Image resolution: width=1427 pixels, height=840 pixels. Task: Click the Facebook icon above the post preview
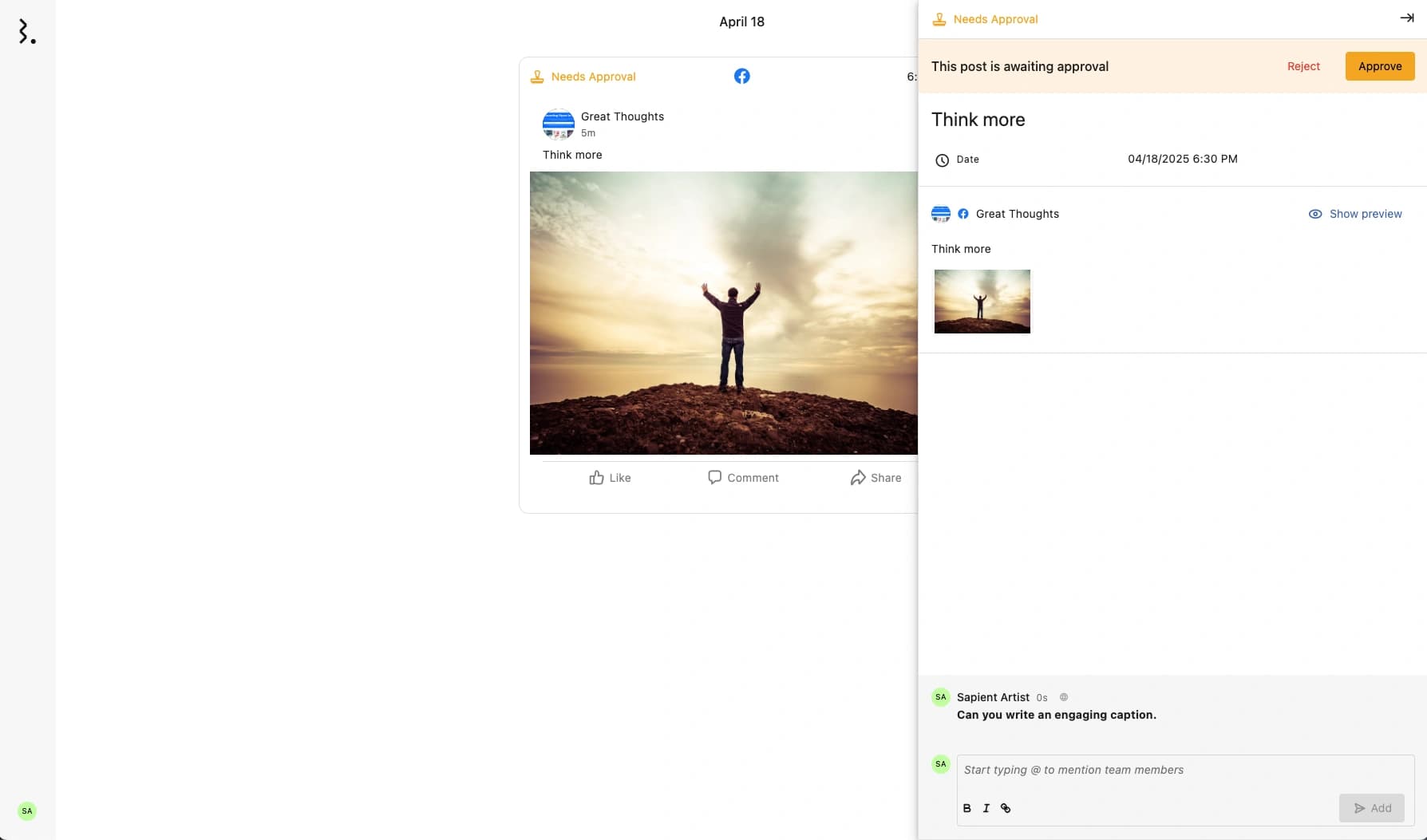pos(741,76)
